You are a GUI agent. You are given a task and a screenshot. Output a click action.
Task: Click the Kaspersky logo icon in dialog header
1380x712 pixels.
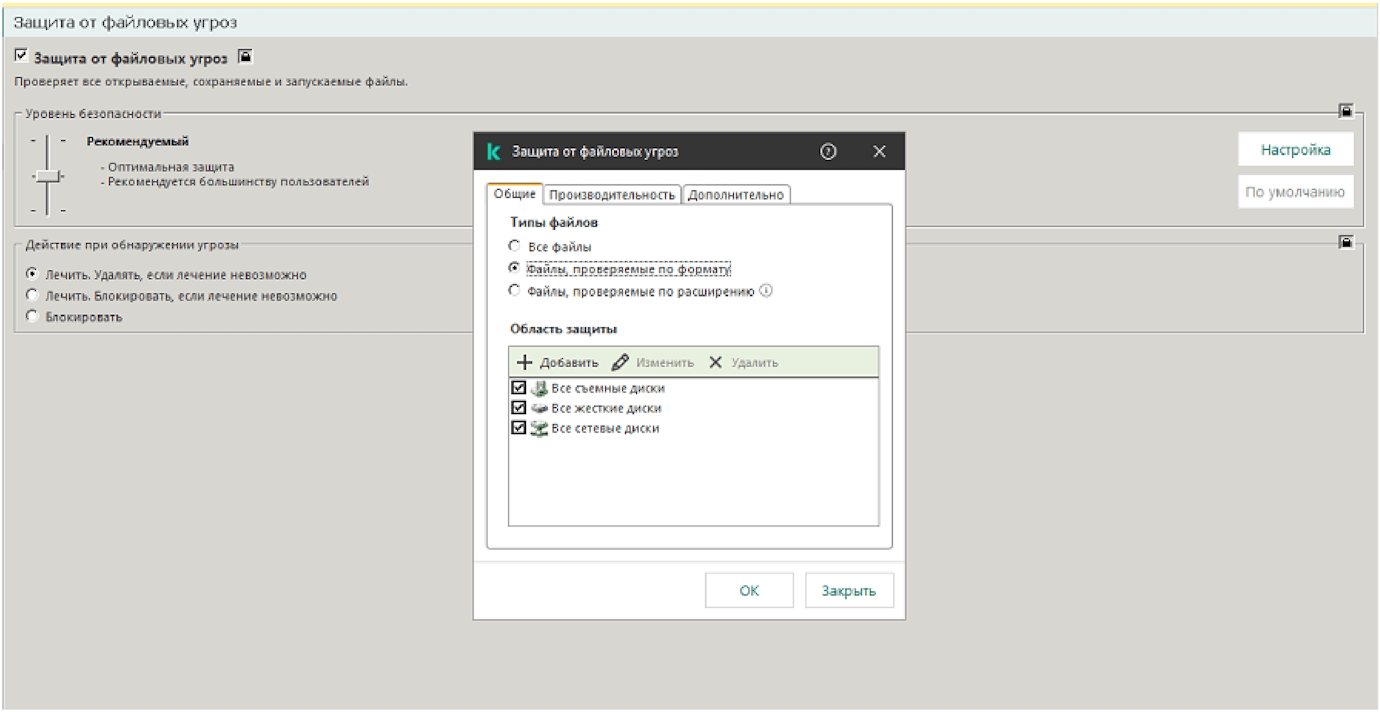[x=493, y=152]
